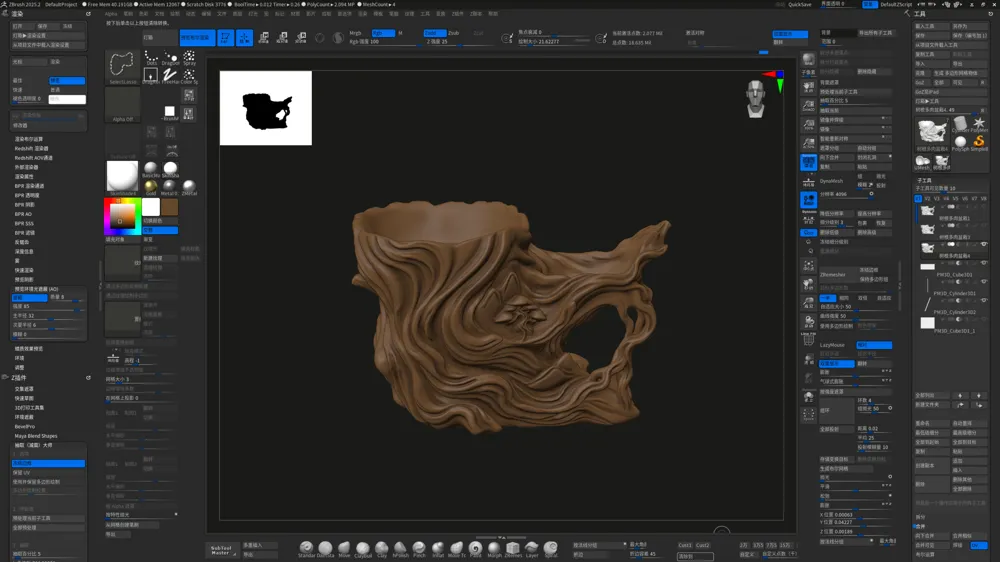Switch to V8 subtool visibility set
The width and height of the screenshot is (1000, 562).
tap(983, 198)
